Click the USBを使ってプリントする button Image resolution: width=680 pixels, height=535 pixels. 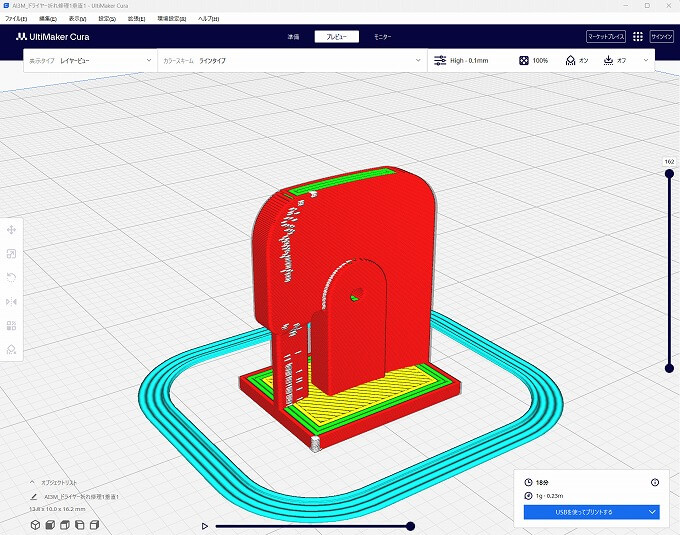[x=584, y=512]
